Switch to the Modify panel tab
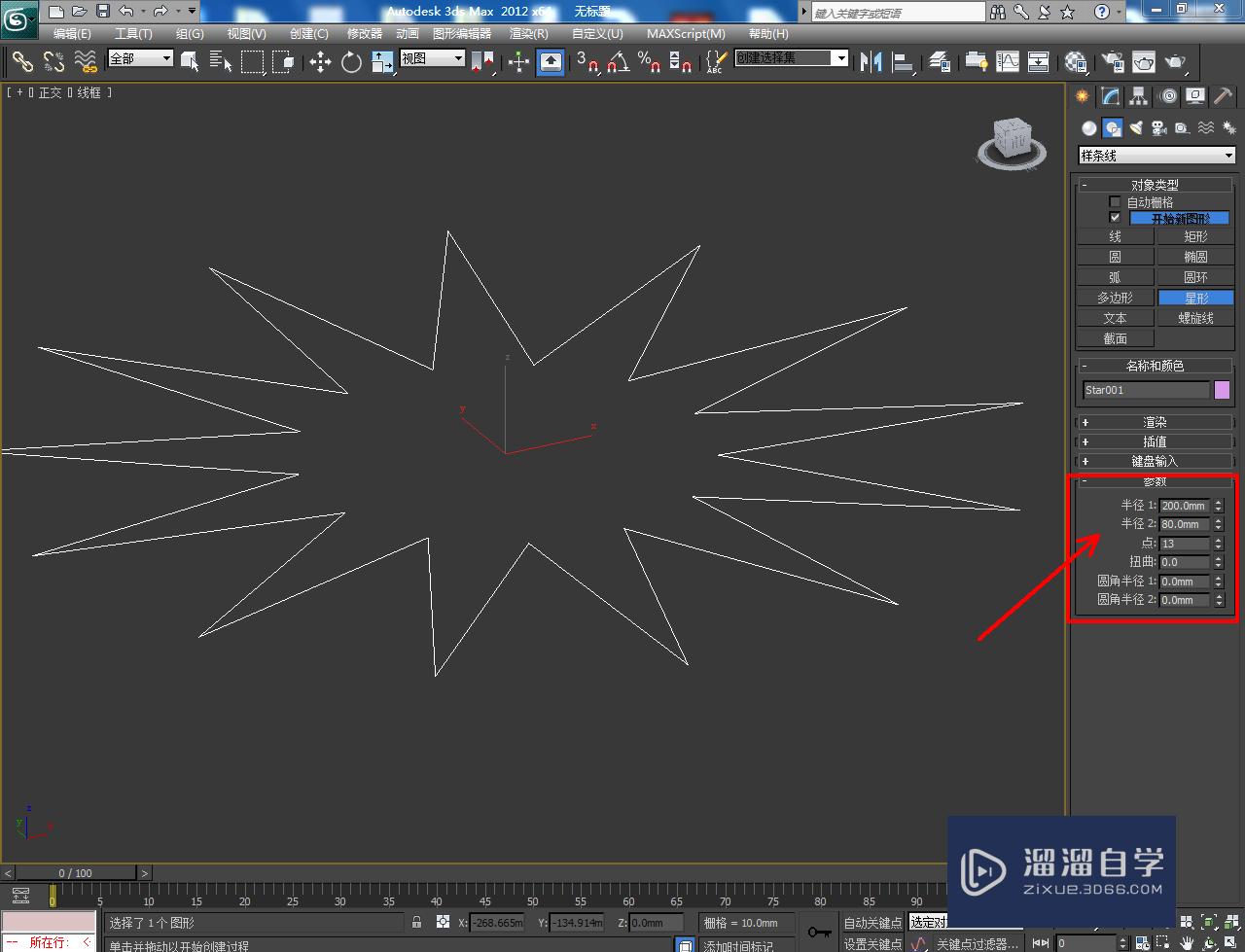1245x952 pixels. (1110, 96)
